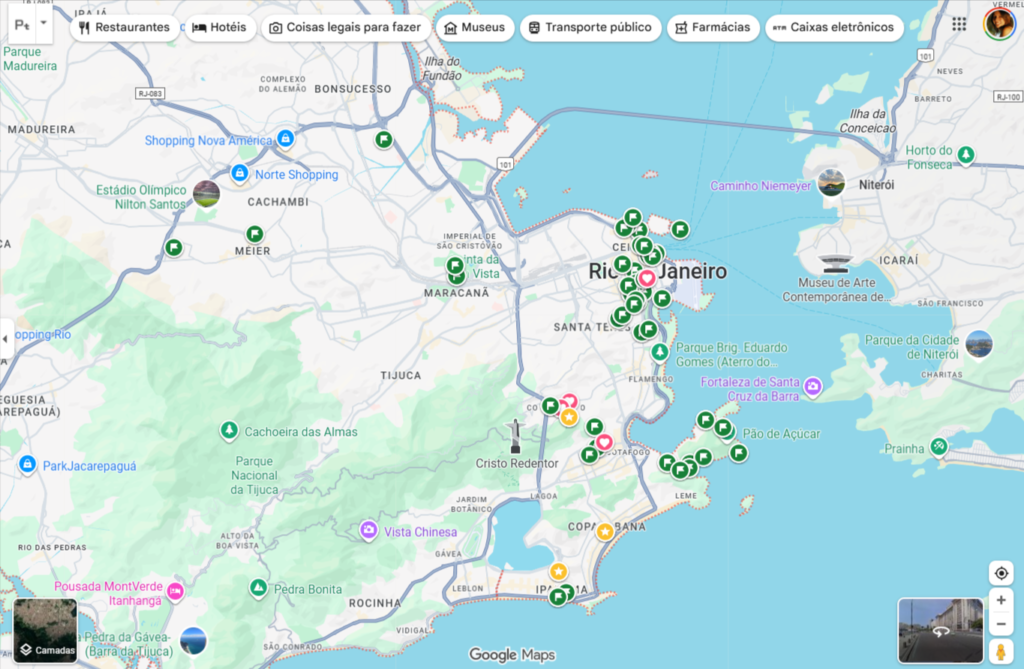
Task: Expand the language dropdown arrow
Action: pos(43,23)
